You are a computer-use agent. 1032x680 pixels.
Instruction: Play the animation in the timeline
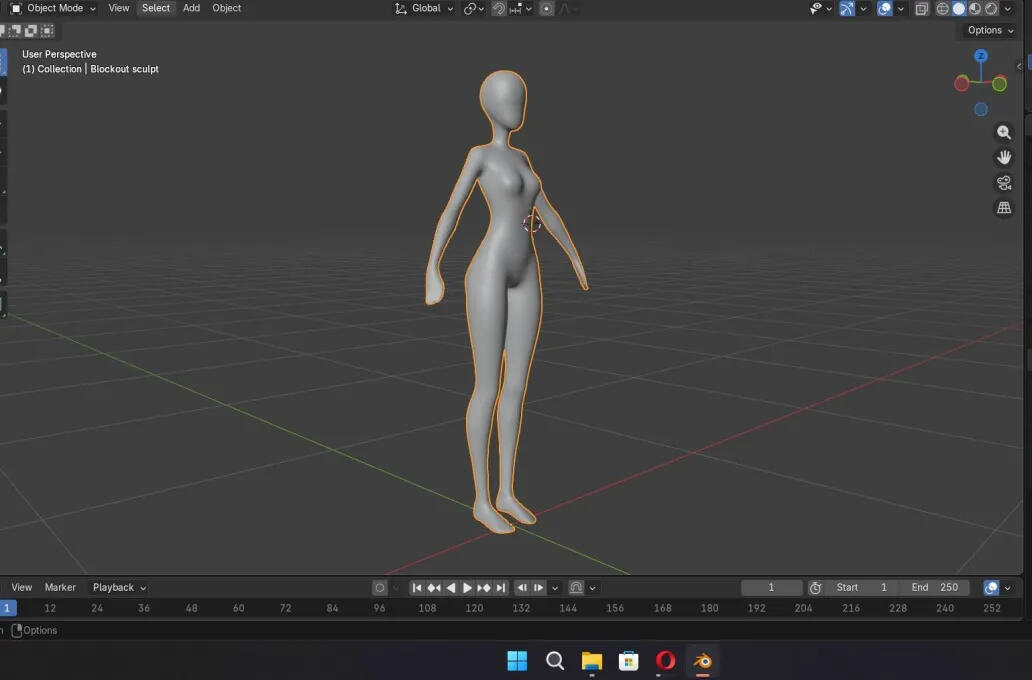(467, 587)
